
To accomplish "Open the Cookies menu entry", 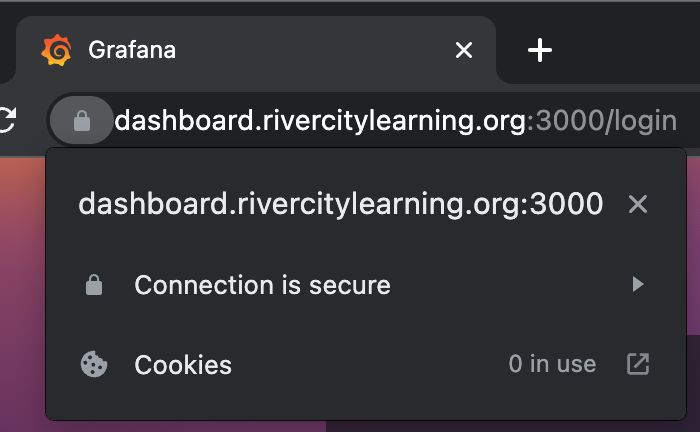I will [183, 365].
